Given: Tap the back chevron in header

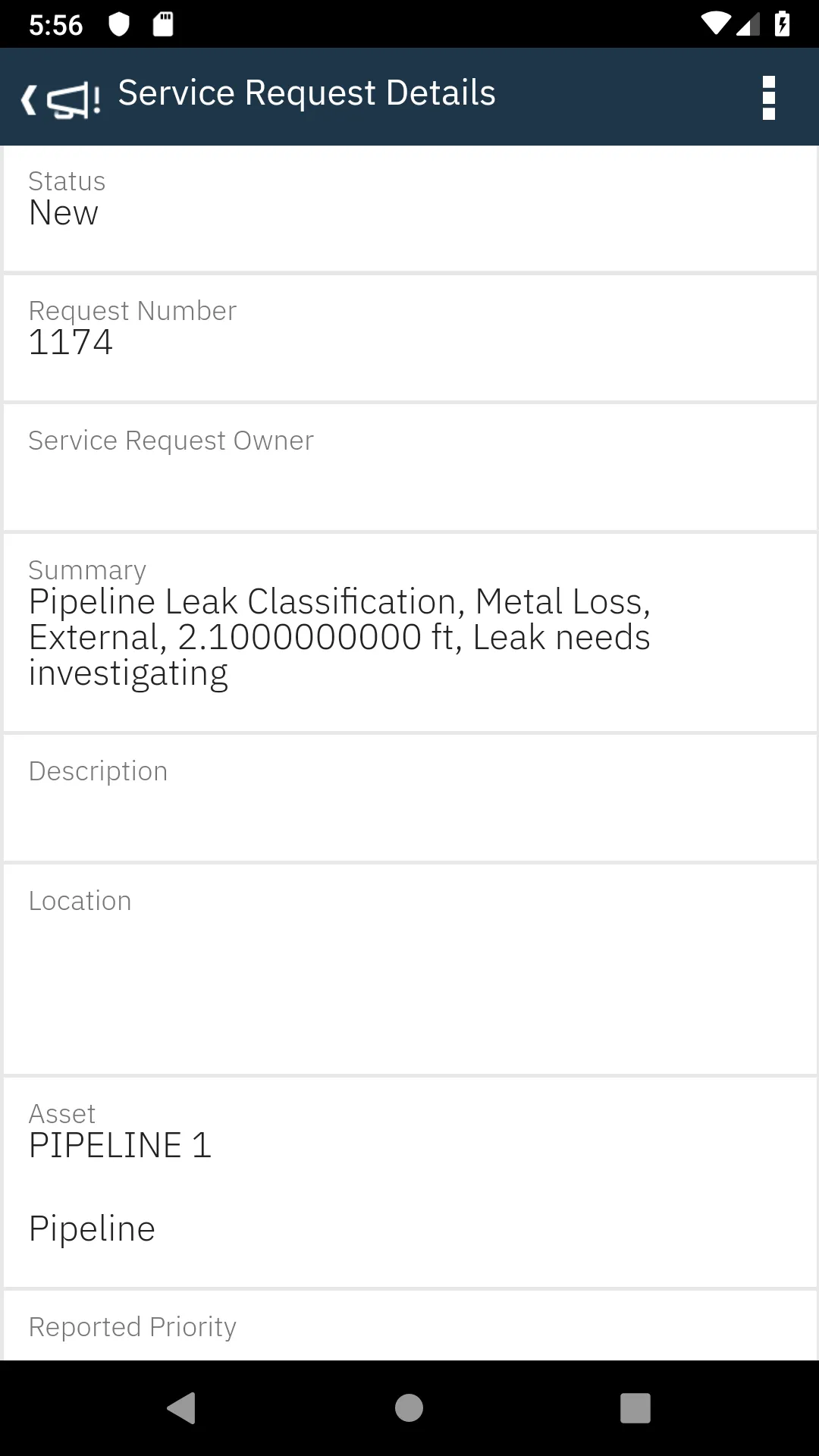Looking at the screenshot, I should click(x=29, y=99).
